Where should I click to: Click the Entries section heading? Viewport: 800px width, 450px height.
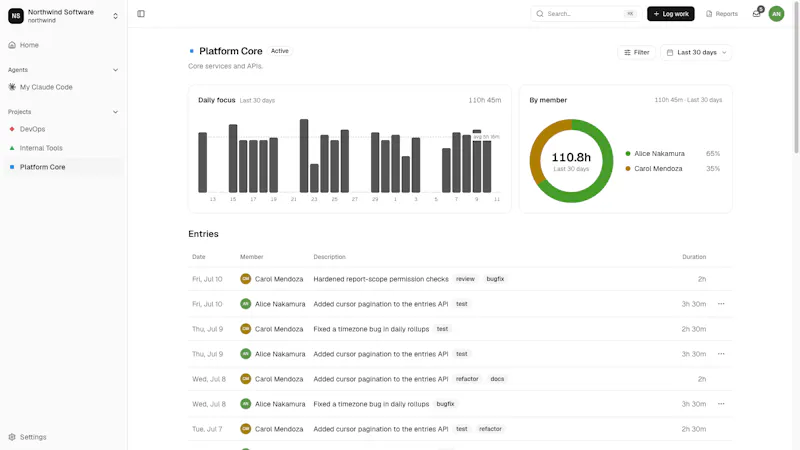pos(203,234)
